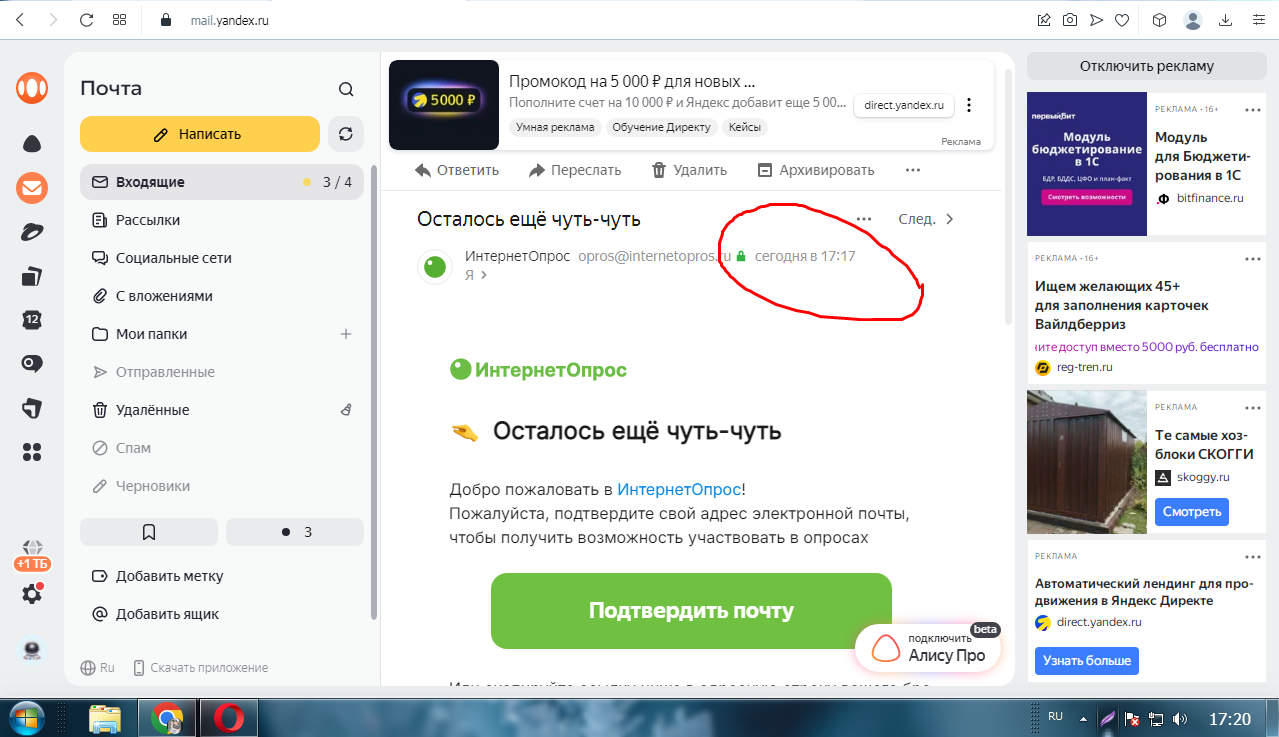Expand recipient details next to Я
Viewport: 1279px width, 737px height.
click(x=484, y=275)
